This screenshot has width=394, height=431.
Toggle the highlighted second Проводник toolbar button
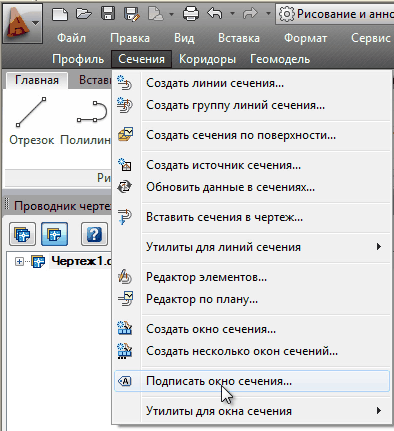pos(54,234)
